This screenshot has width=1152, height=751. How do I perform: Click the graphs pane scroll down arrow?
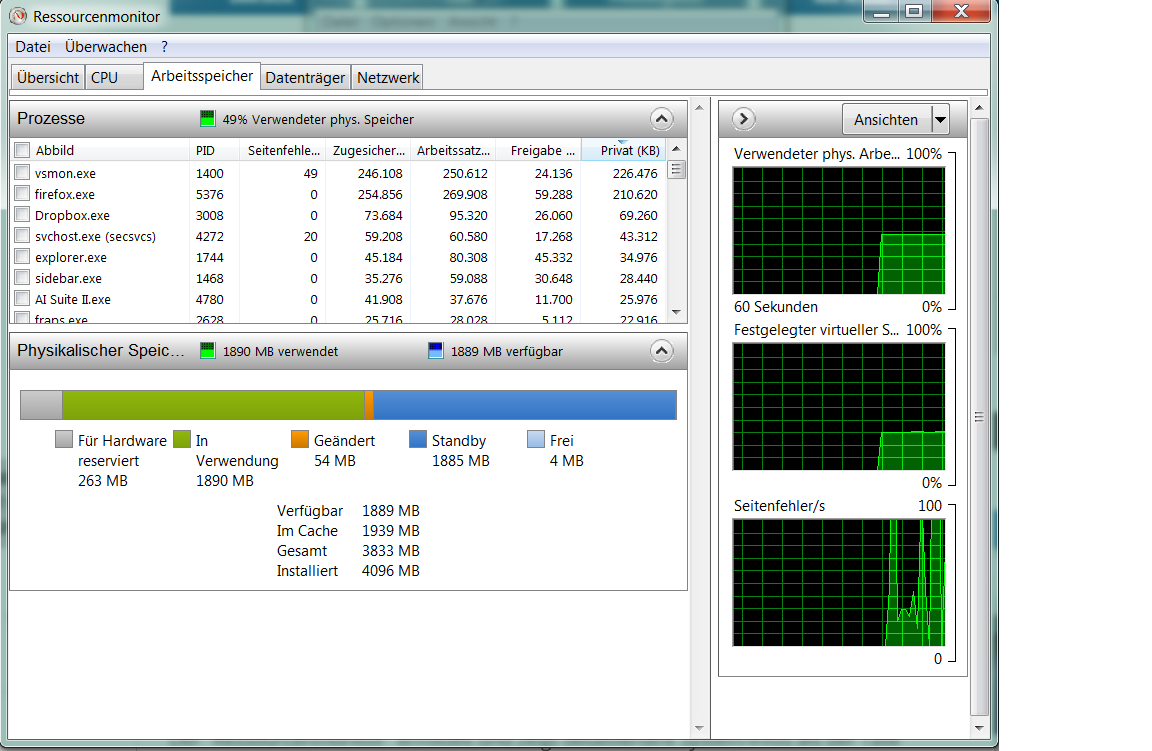point(979,728)
